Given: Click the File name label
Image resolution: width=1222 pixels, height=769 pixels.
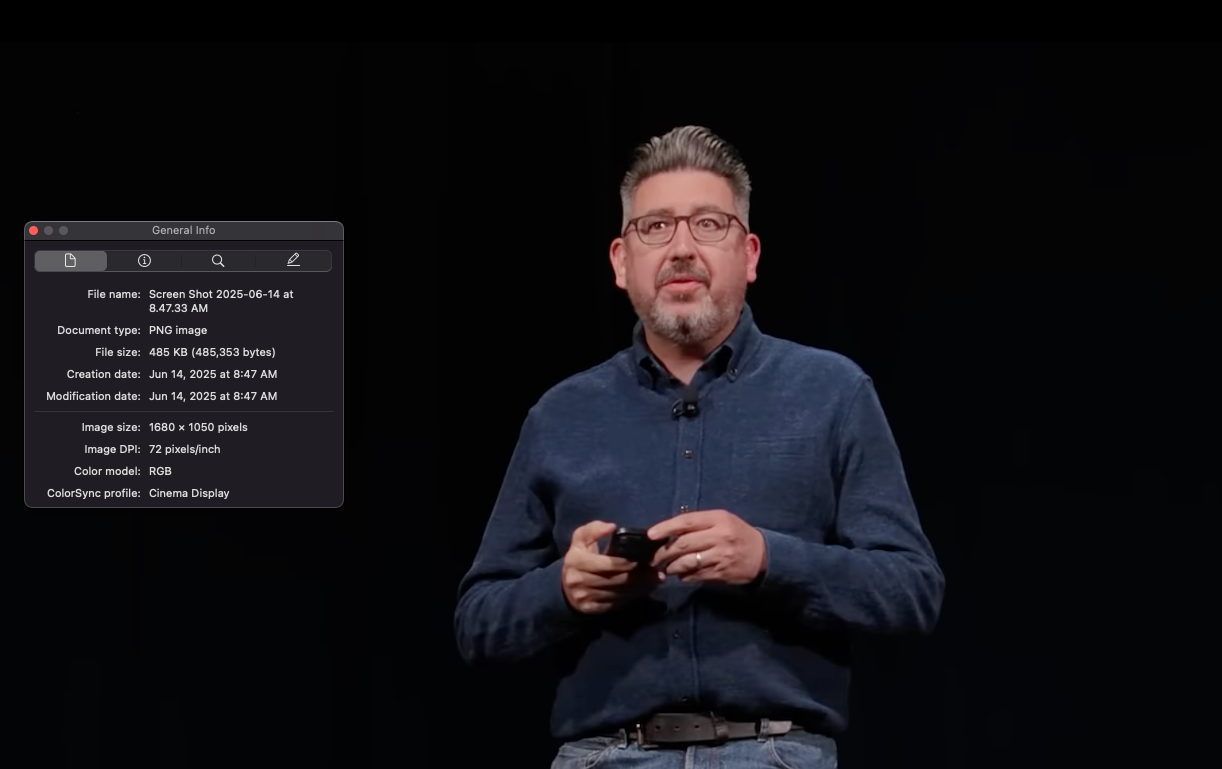Looking at the screenshot, I should click(114, 294).
